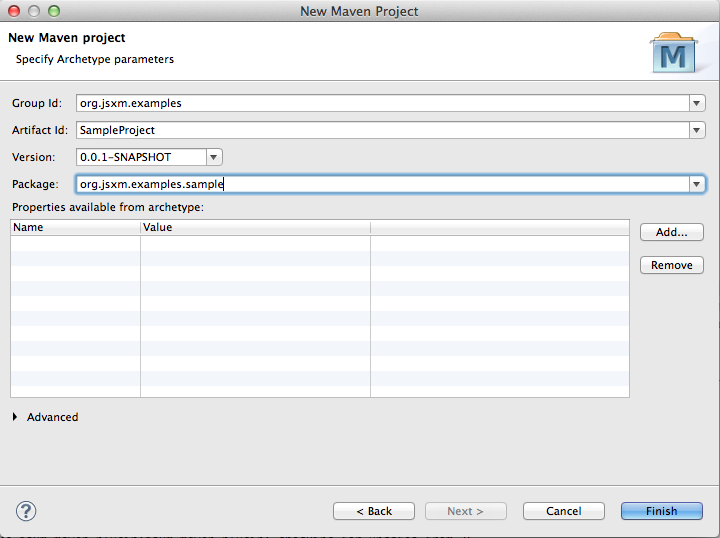720x538 pixels.
Task: Open the Artifact Id dropdown arrow
Action: coord(697,130)
